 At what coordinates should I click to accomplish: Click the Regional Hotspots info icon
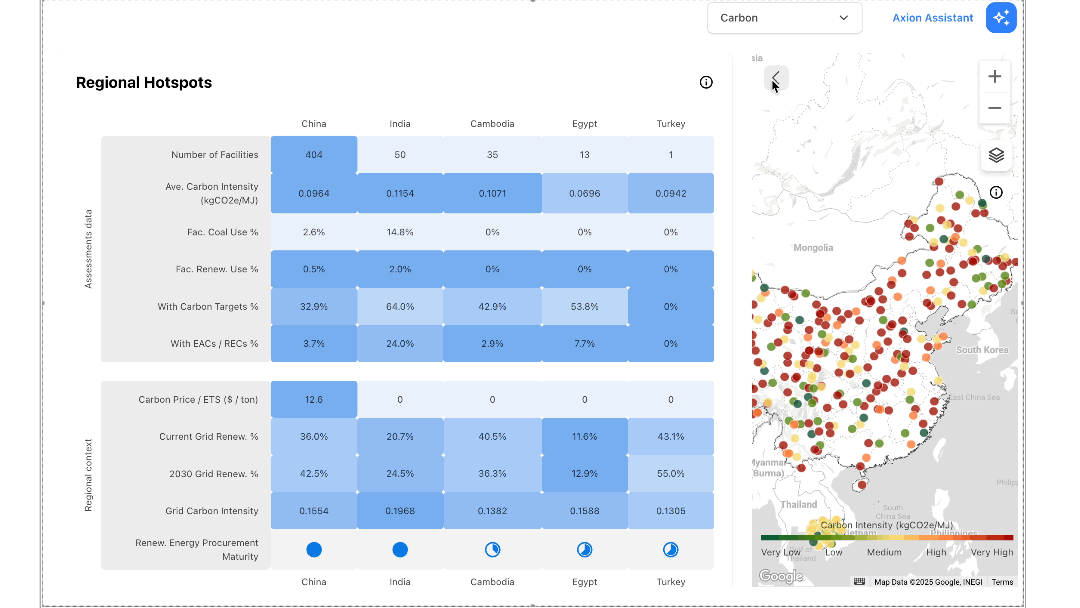click(x=706, y=83)
